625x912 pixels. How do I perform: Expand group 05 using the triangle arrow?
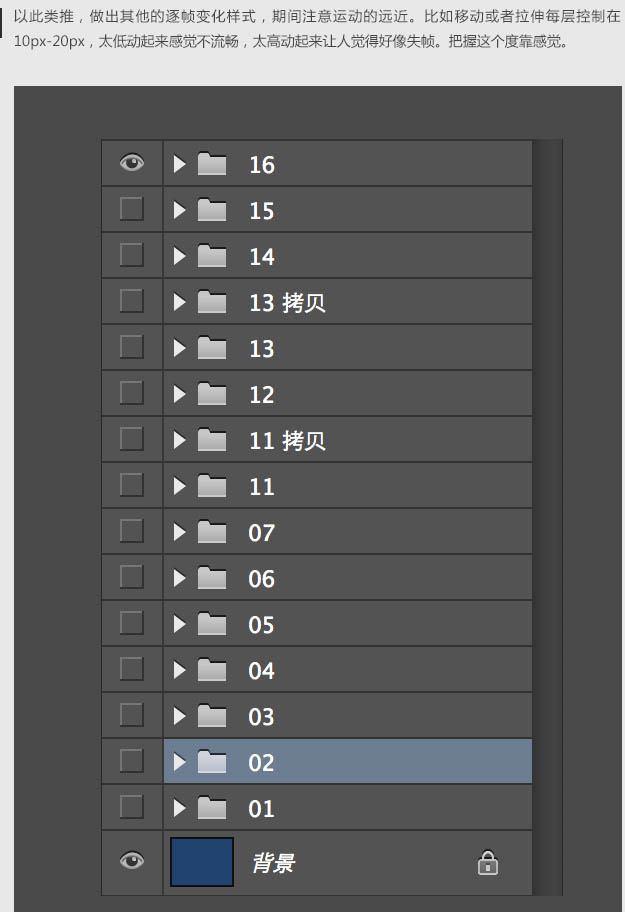click(180, 624)
